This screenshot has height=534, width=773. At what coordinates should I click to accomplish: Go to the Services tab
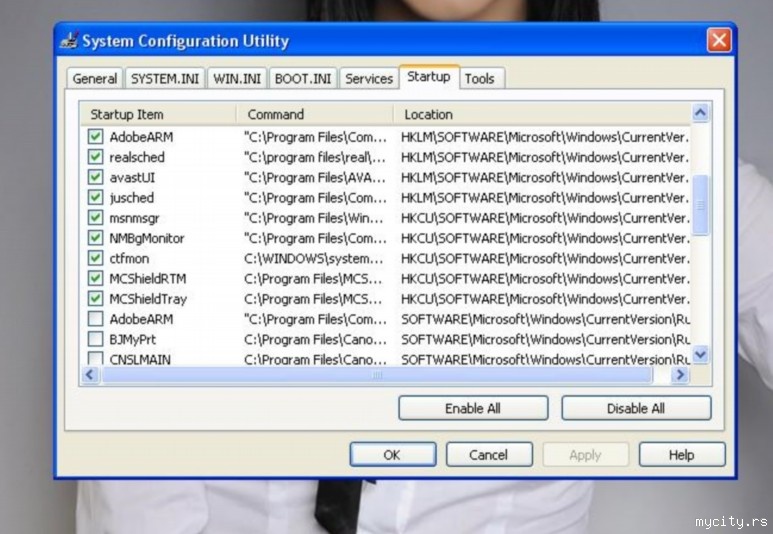click(369, 78)
